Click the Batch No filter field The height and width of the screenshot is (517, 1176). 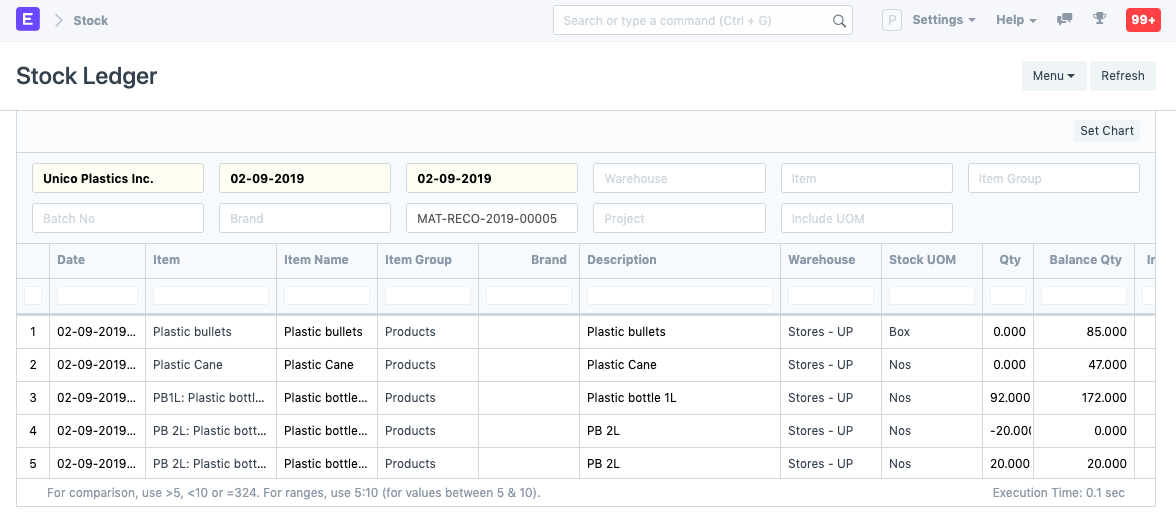click(117, 218)
